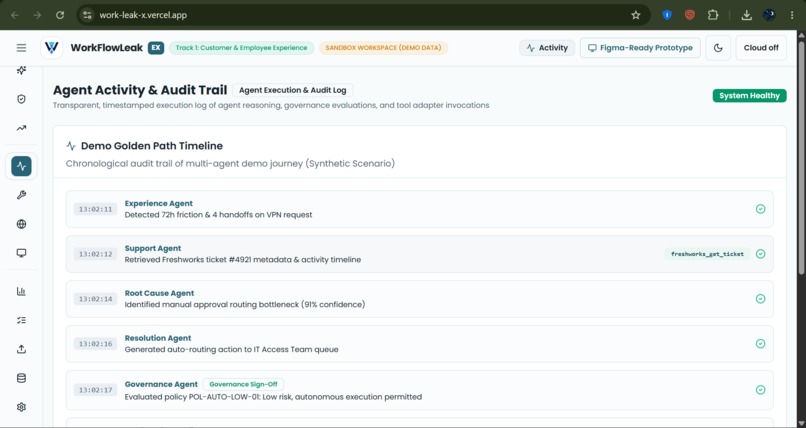
Task: Click the Experience Agent row check icon
Action: coord(760,209)
